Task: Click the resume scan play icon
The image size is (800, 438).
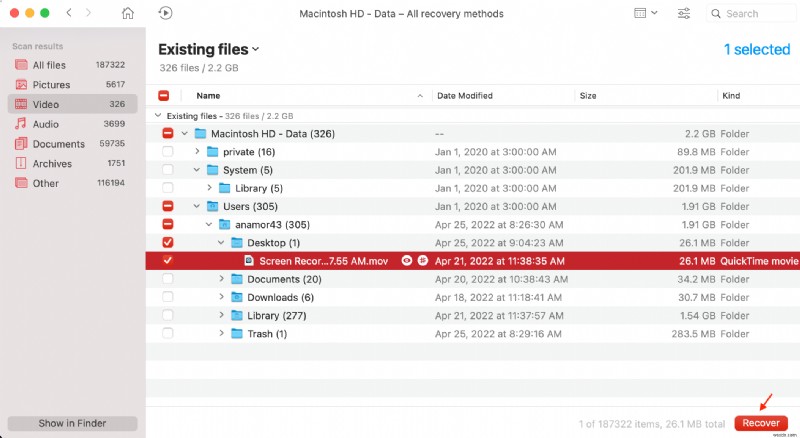Action: coord(165,13)
